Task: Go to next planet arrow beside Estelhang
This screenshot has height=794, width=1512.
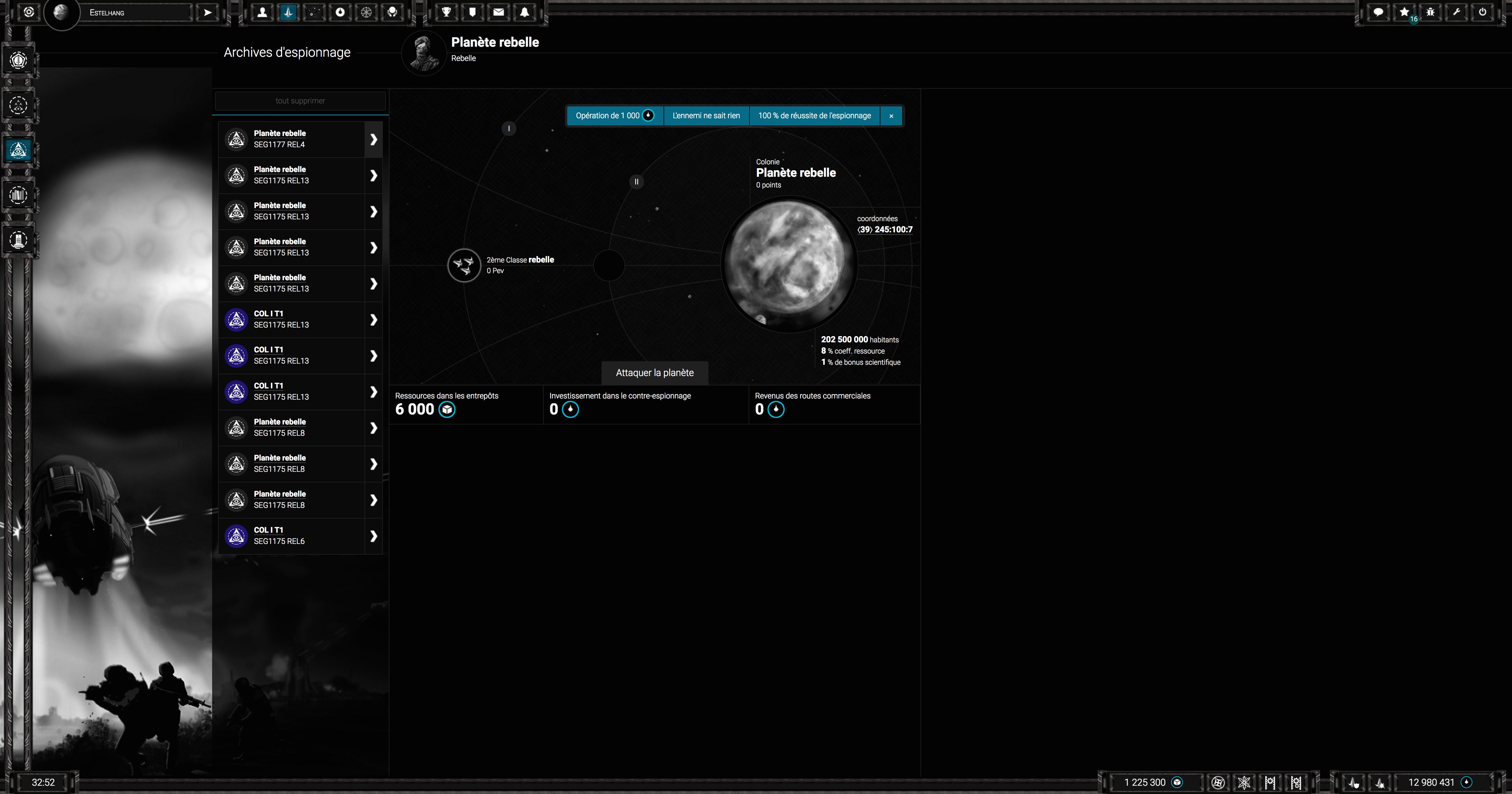Action: (207, 12)
